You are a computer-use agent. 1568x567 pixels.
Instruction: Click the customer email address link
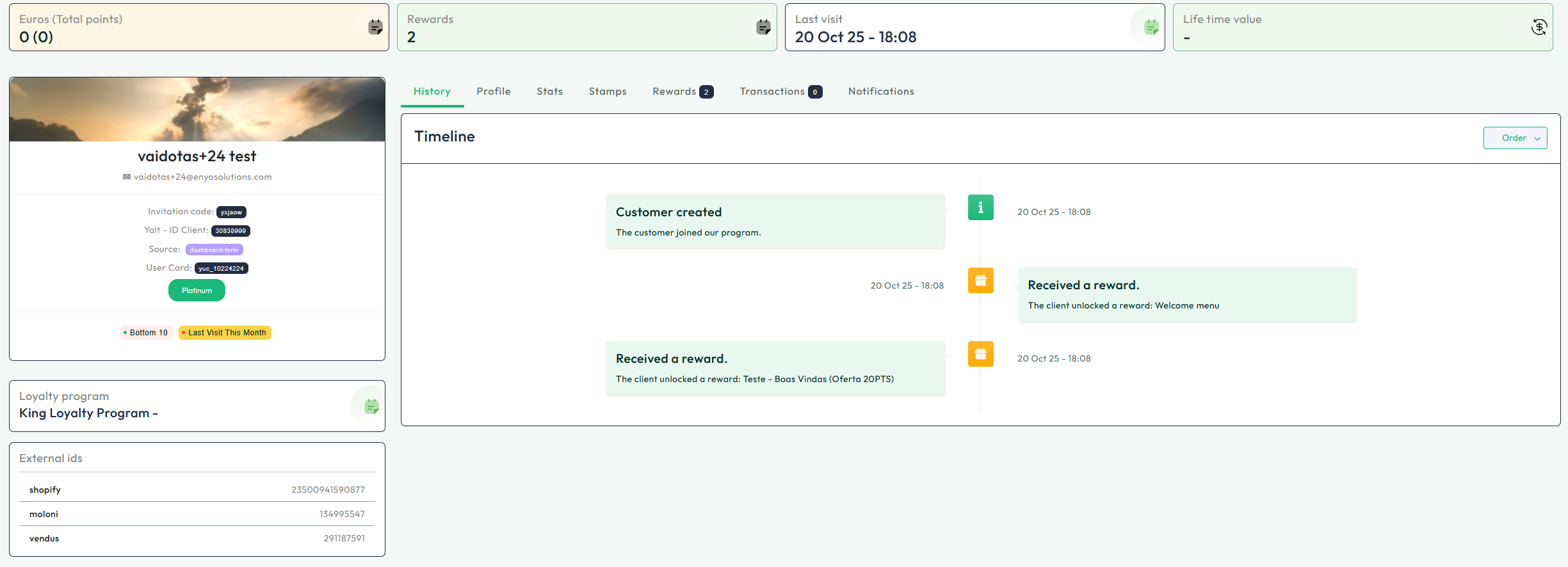pyautogui.click(x=202, y=177)
